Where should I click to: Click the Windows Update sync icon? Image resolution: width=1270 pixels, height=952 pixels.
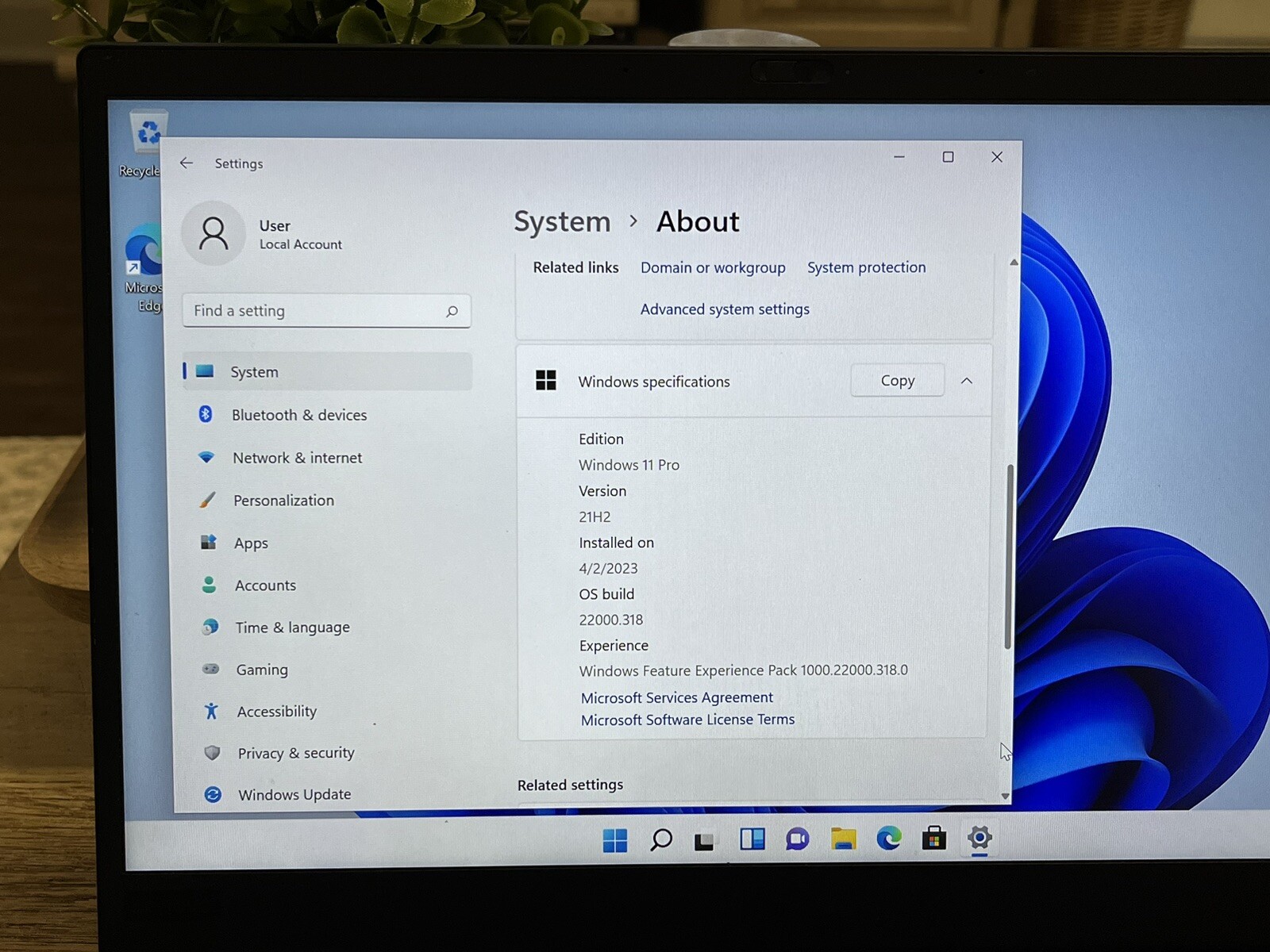[x=213, y=794]
